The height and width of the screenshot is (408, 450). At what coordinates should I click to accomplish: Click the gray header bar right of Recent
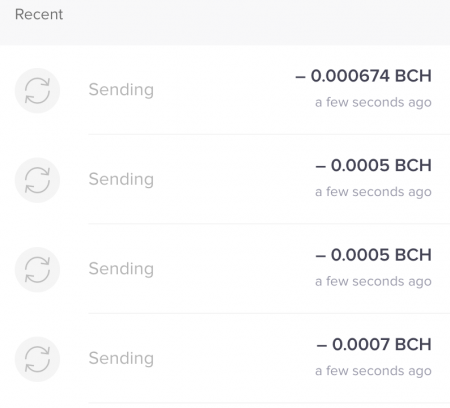[x=257, y=22]
